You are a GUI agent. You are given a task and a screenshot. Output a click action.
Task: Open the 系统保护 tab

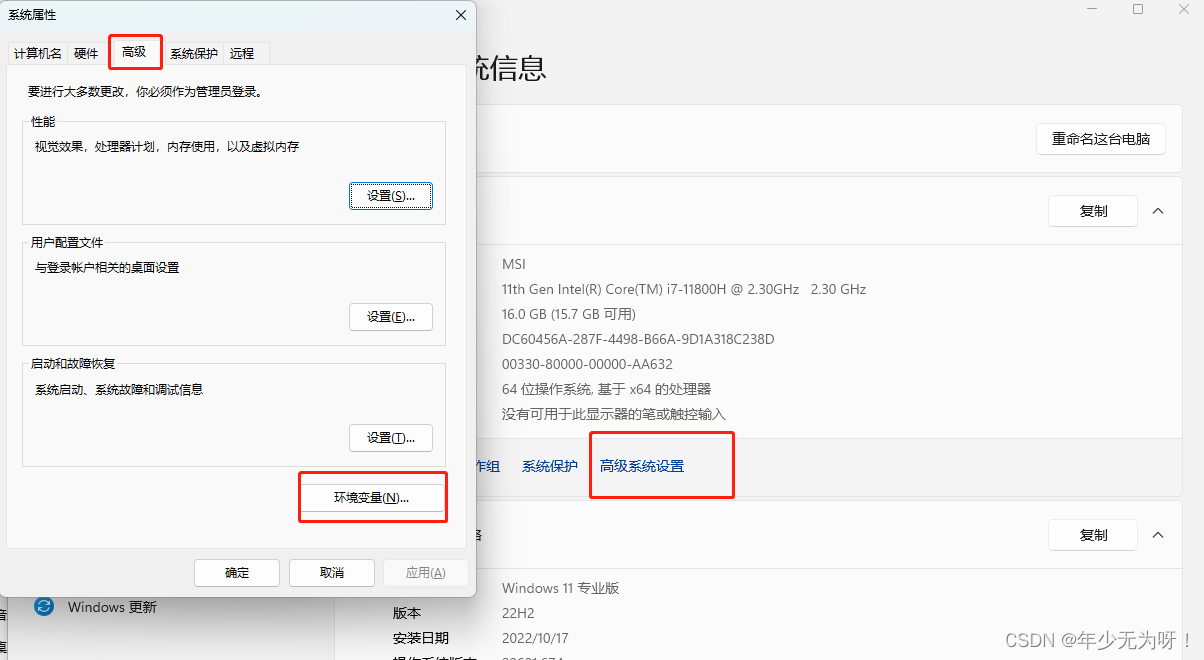(x=193, y=54)
